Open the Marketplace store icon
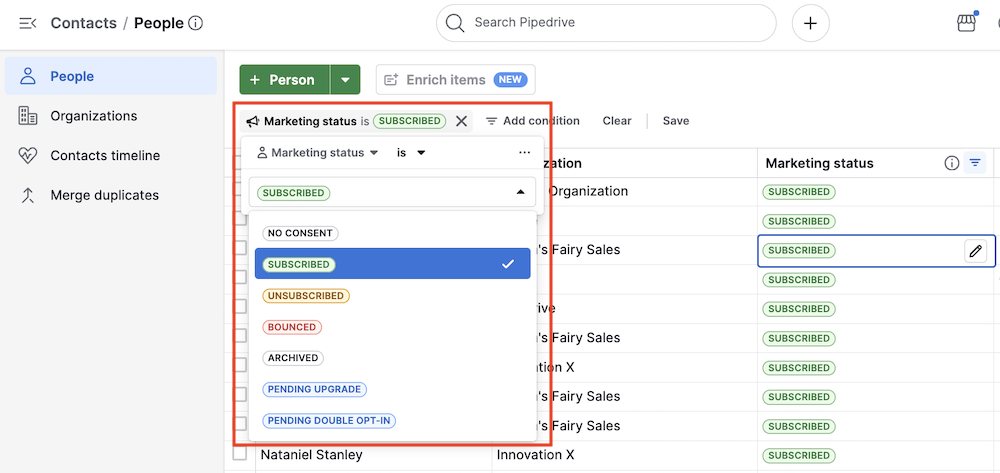Viewport: 1000px width, 473px height. pos(966,23)
